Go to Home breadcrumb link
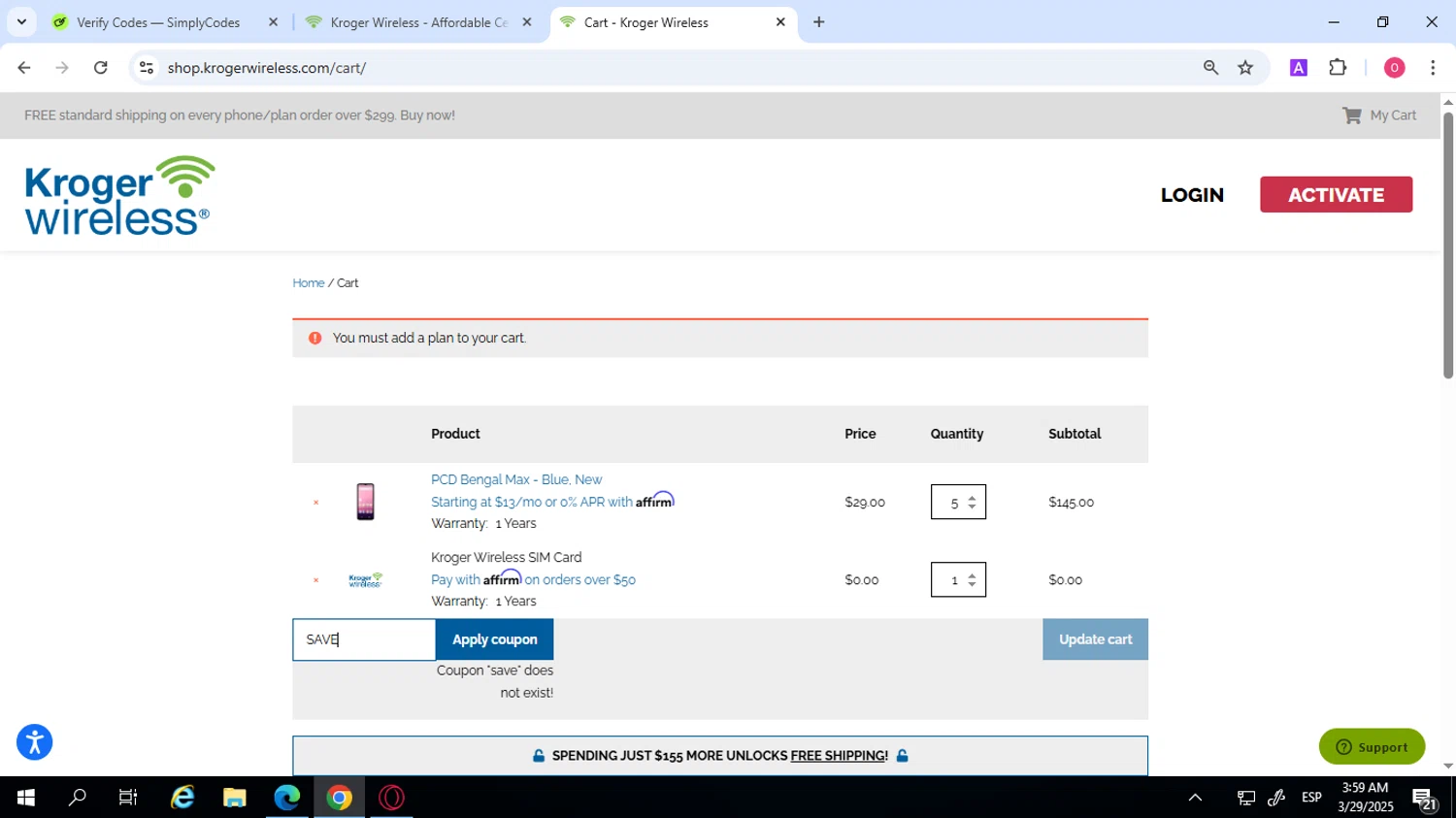 (x=309, y=283)
